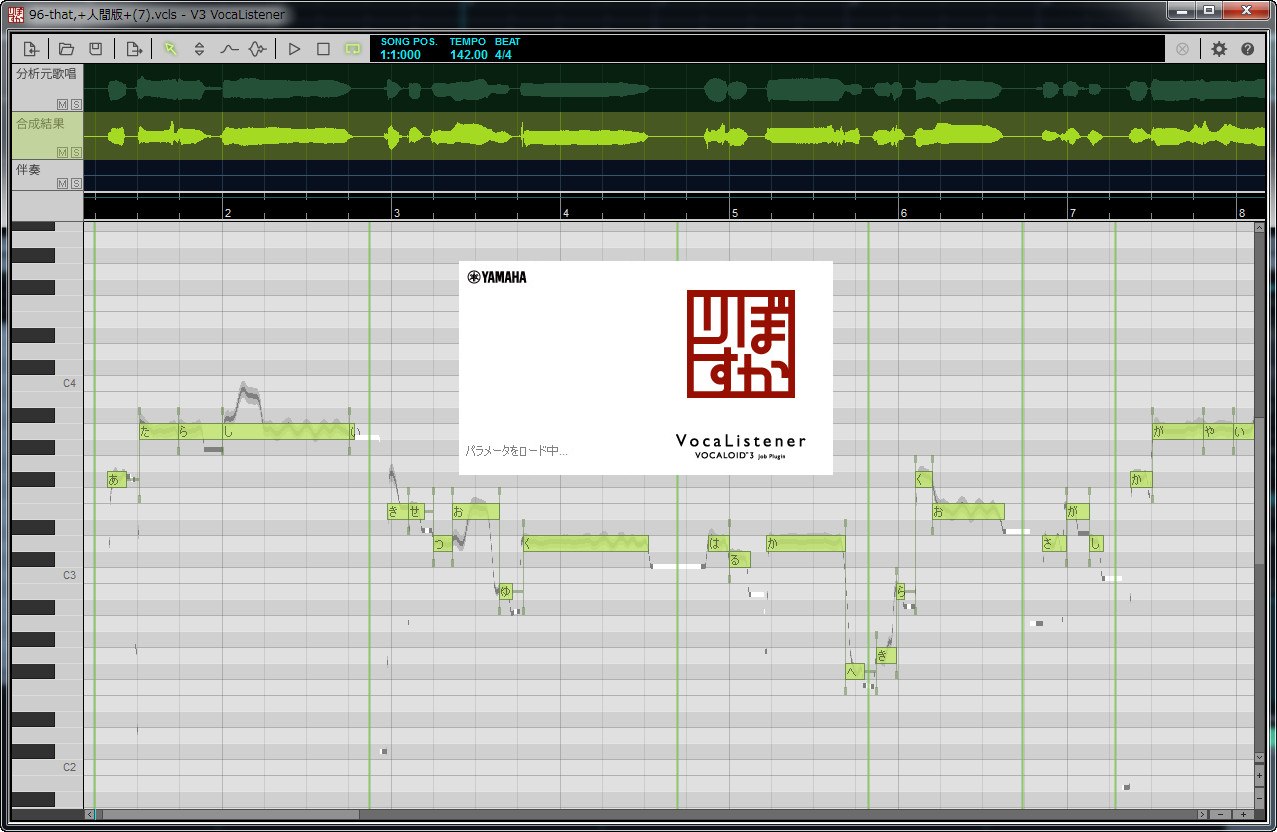
Task: Select the long note し near measure 2
Action: tap(285, 432)
